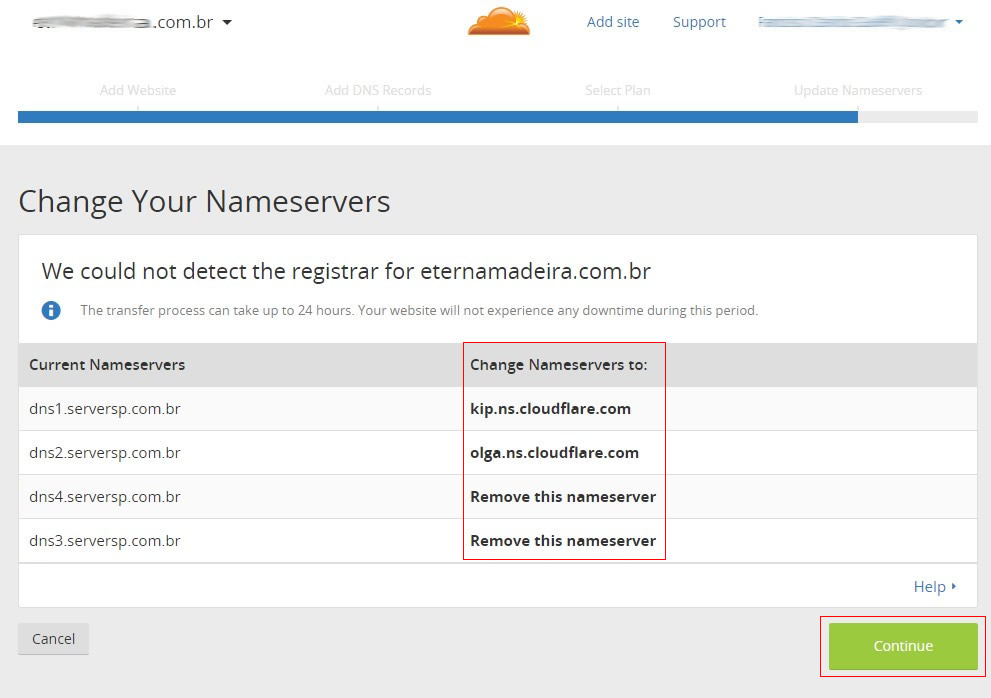
Task: Click the Change Nameservers to: header
Action: (559, 365)
